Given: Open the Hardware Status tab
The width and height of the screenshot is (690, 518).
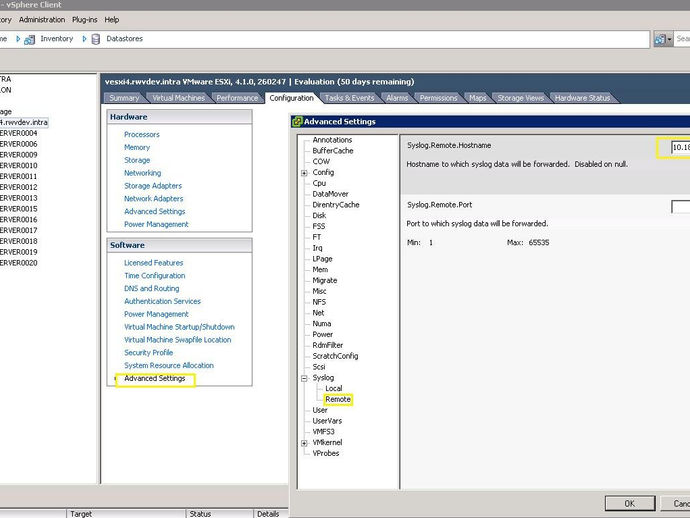Looking at the screenshot, I should click(582, 98).
